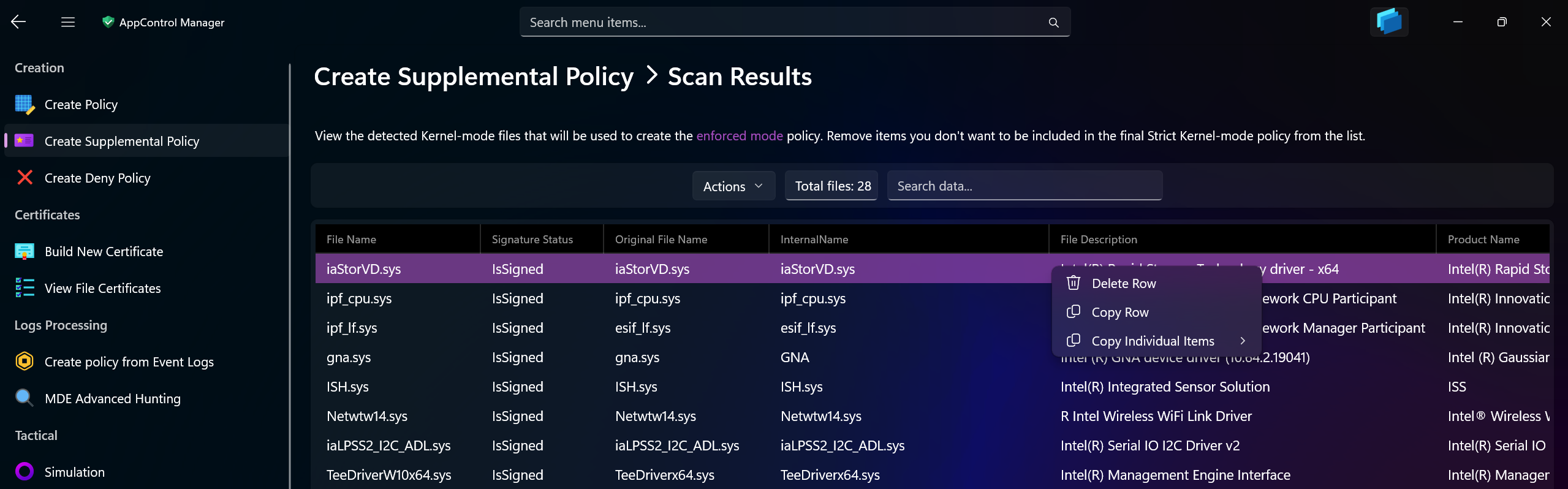
Task: Click Create Supplemental Policy breadcrumb
Action: click(474, 77)
